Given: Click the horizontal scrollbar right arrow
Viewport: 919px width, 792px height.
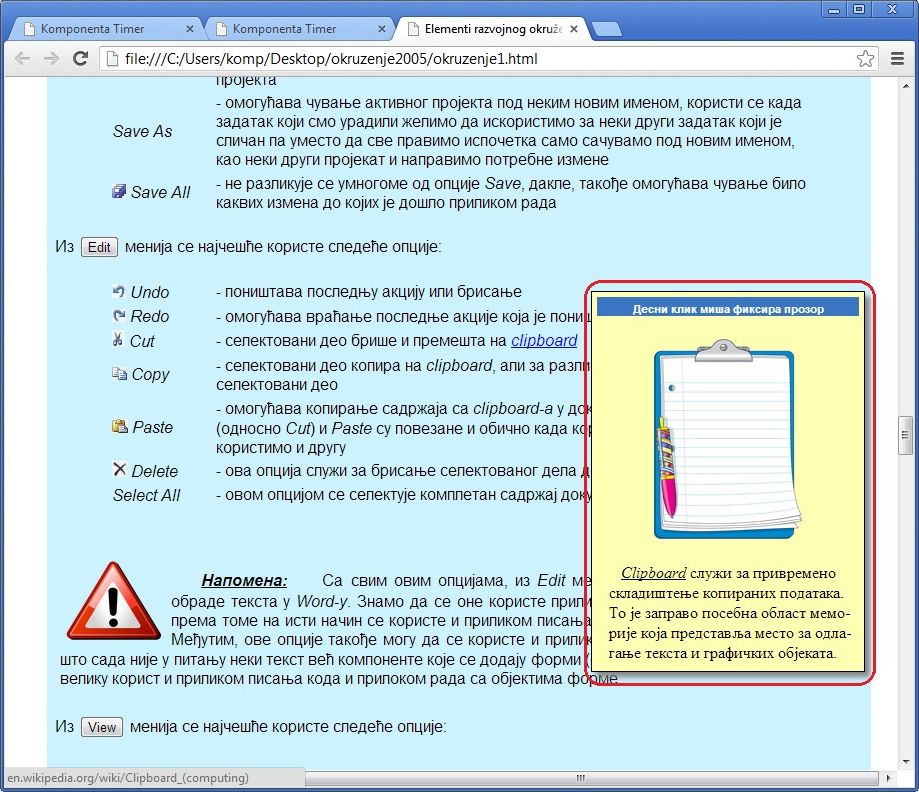Looking at the screenshot, I should pos(889,778).
